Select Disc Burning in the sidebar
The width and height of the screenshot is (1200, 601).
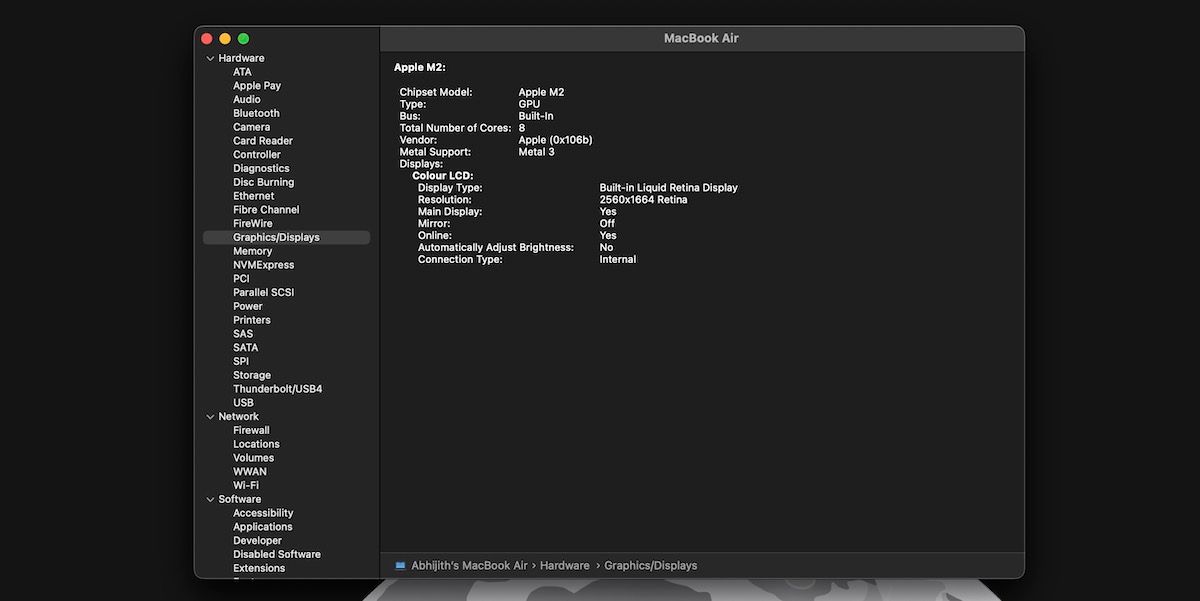click(261, 182)
